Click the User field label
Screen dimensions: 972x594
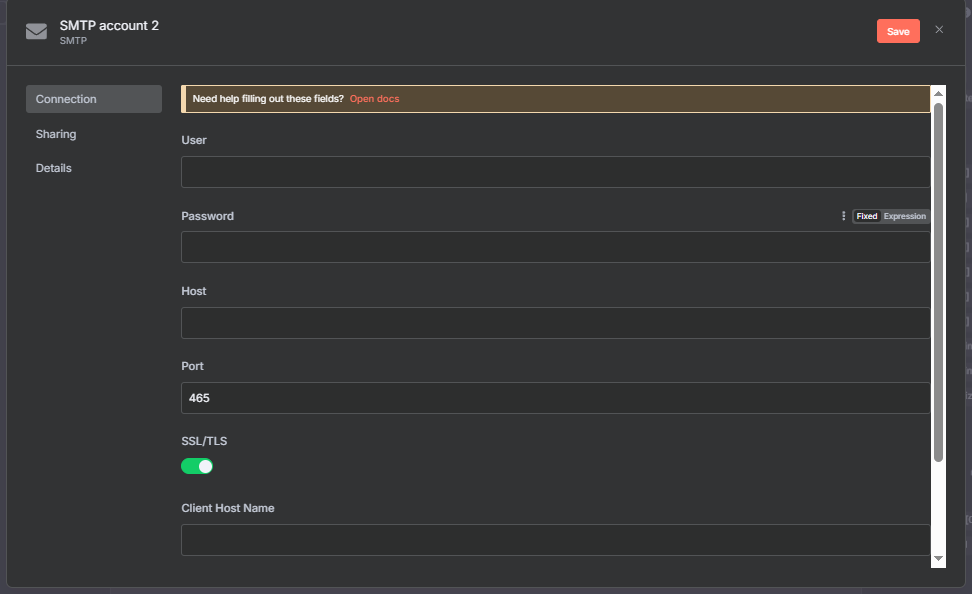click(194, 140)
